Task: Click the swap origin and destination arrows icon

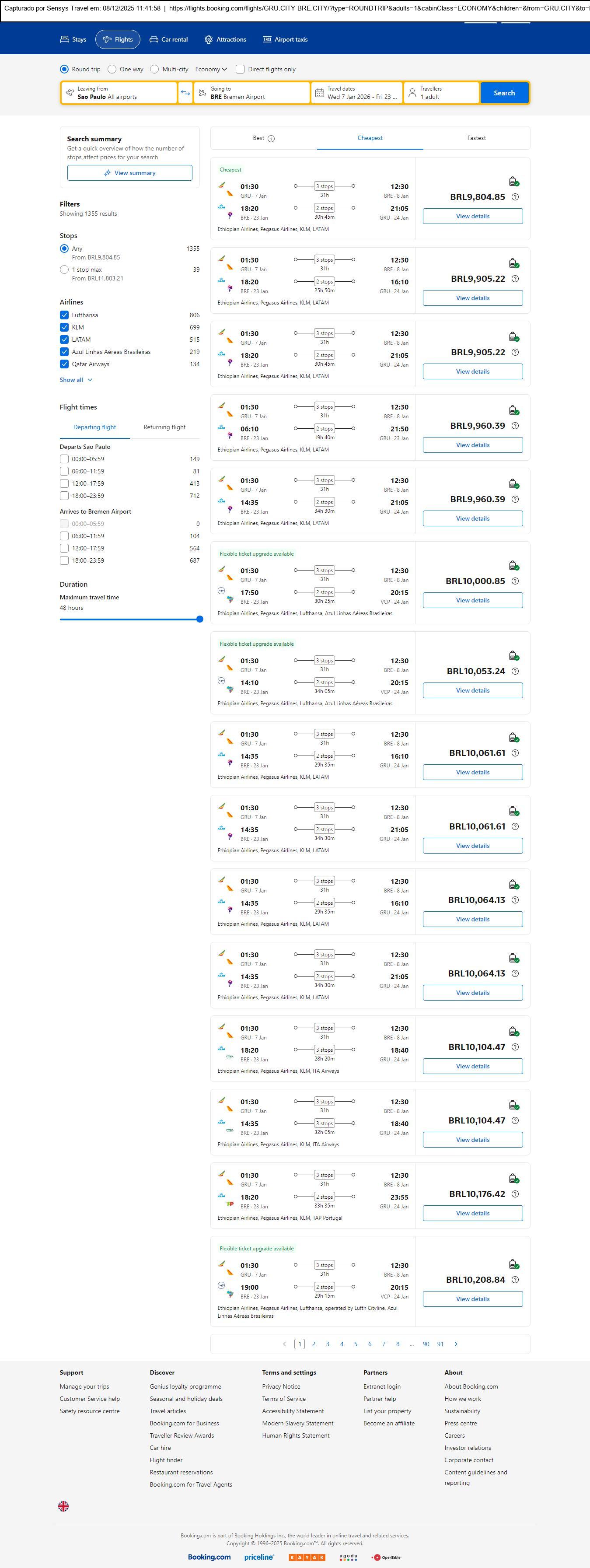Action: (x=185, y=93)
